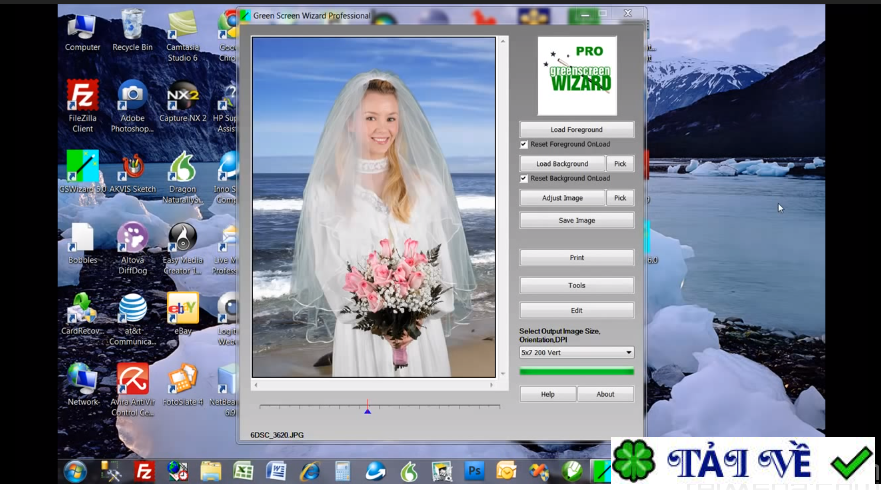
Task: Launch AKVIS Sketch from the desktop
Action: (x=132, y=167)
